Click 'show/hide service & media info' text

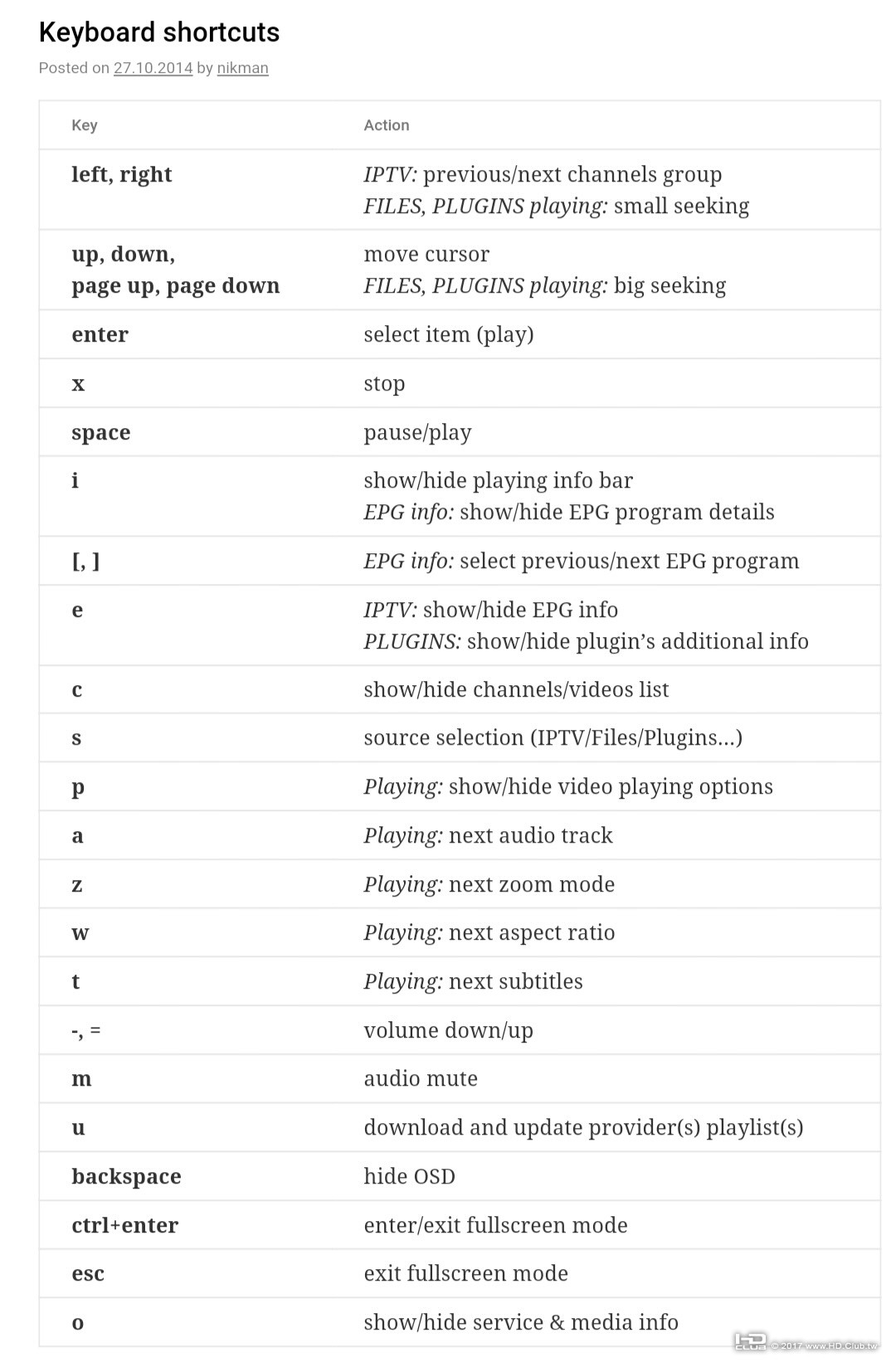(x=521, y=1322)
